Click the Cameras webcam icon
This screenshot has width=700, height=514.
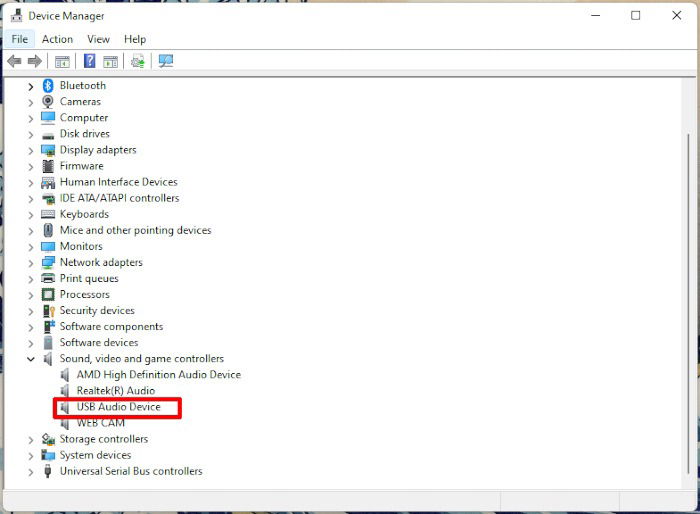(x=48, y=102)
